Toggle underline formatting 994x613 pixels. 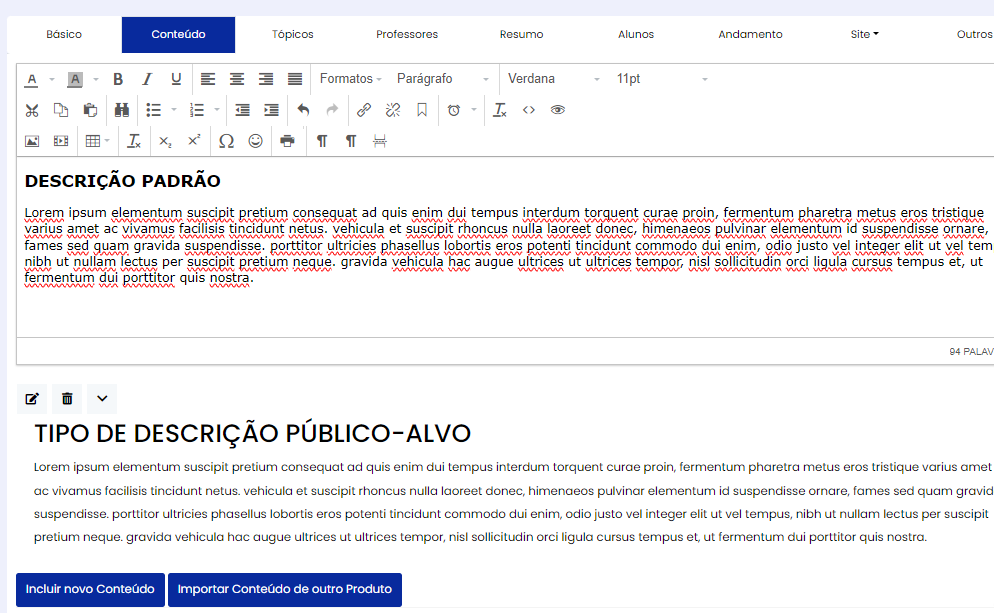coord(176,79)
